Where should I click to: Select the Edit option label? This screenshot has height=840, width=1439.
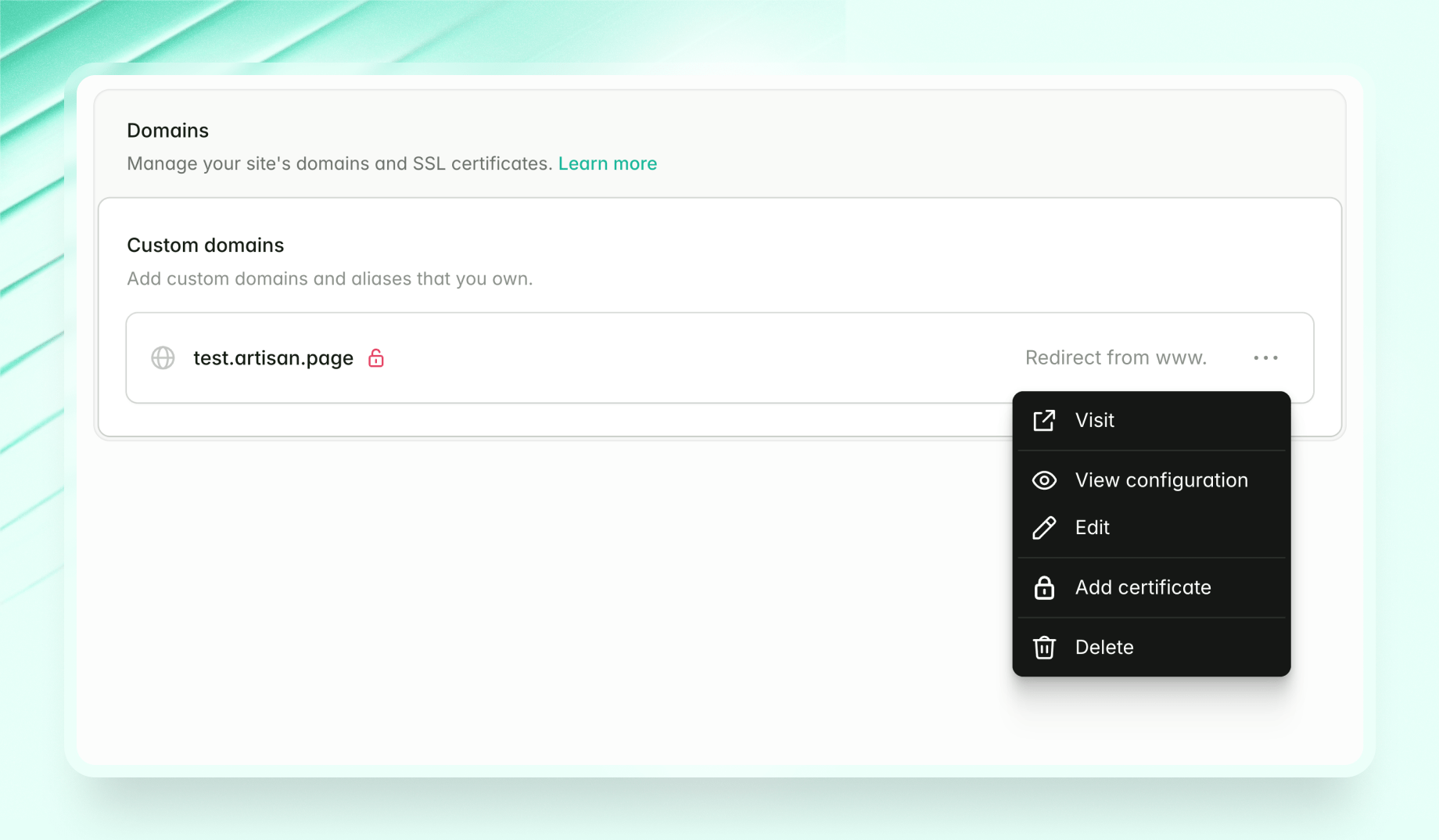pos(1092,528)
